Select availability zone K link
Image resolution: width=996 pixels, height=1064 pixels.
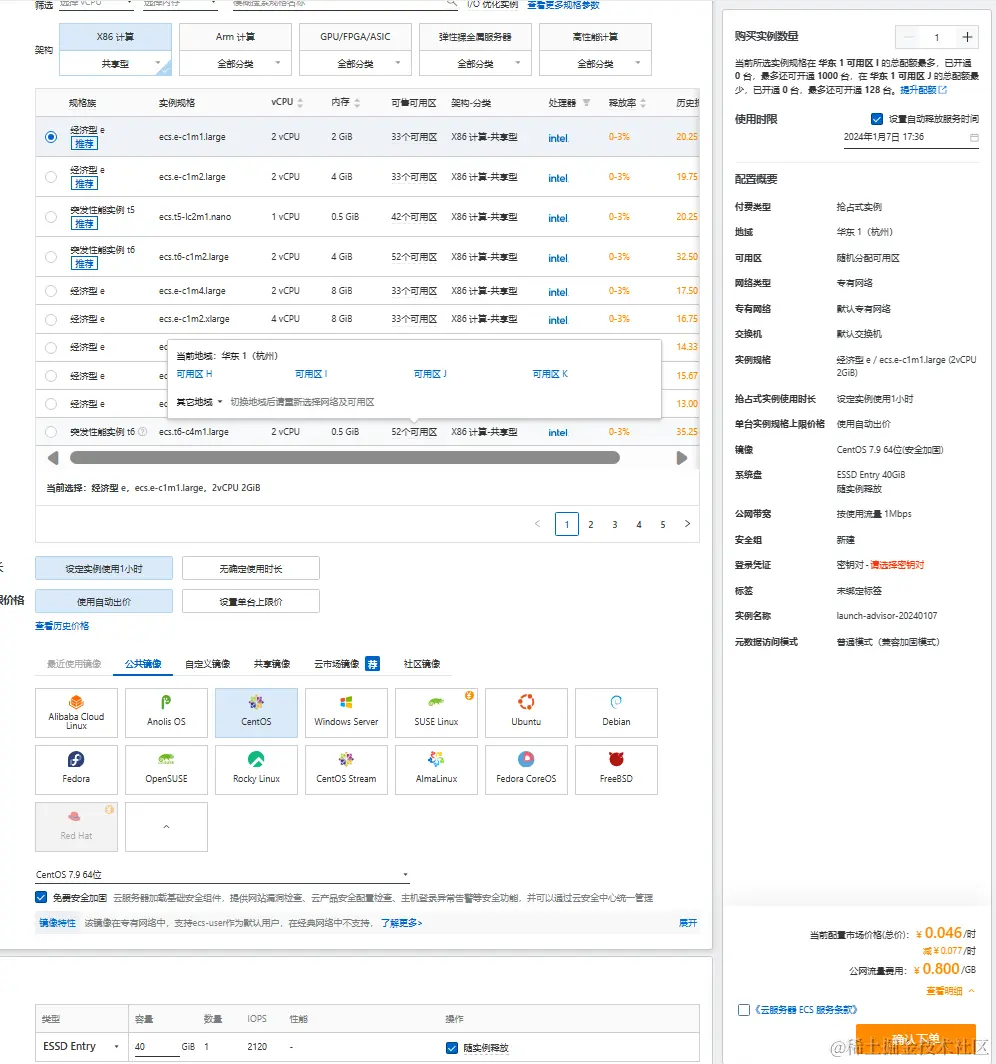(x=550, y=374)
